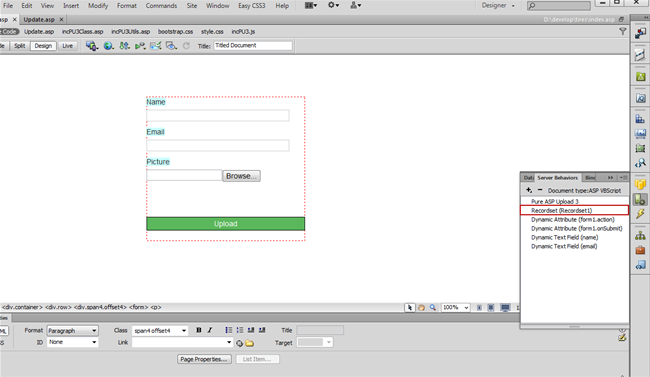
Task: Toggle Italic formatting in Properties
Action: point(210,330)
